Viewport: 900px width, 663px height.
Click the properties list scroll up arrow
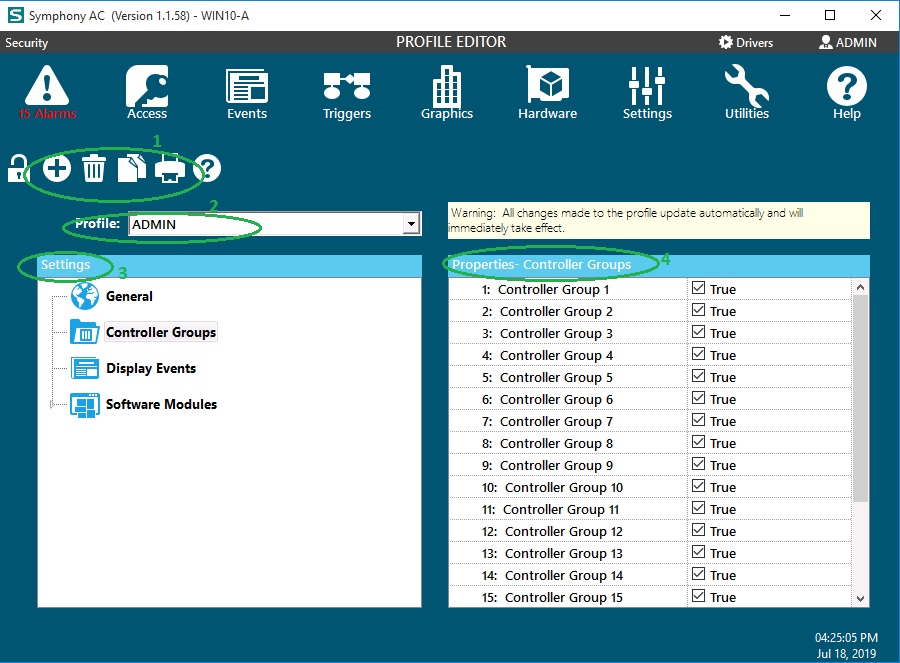pyautogui.click(x=860, y=286)
